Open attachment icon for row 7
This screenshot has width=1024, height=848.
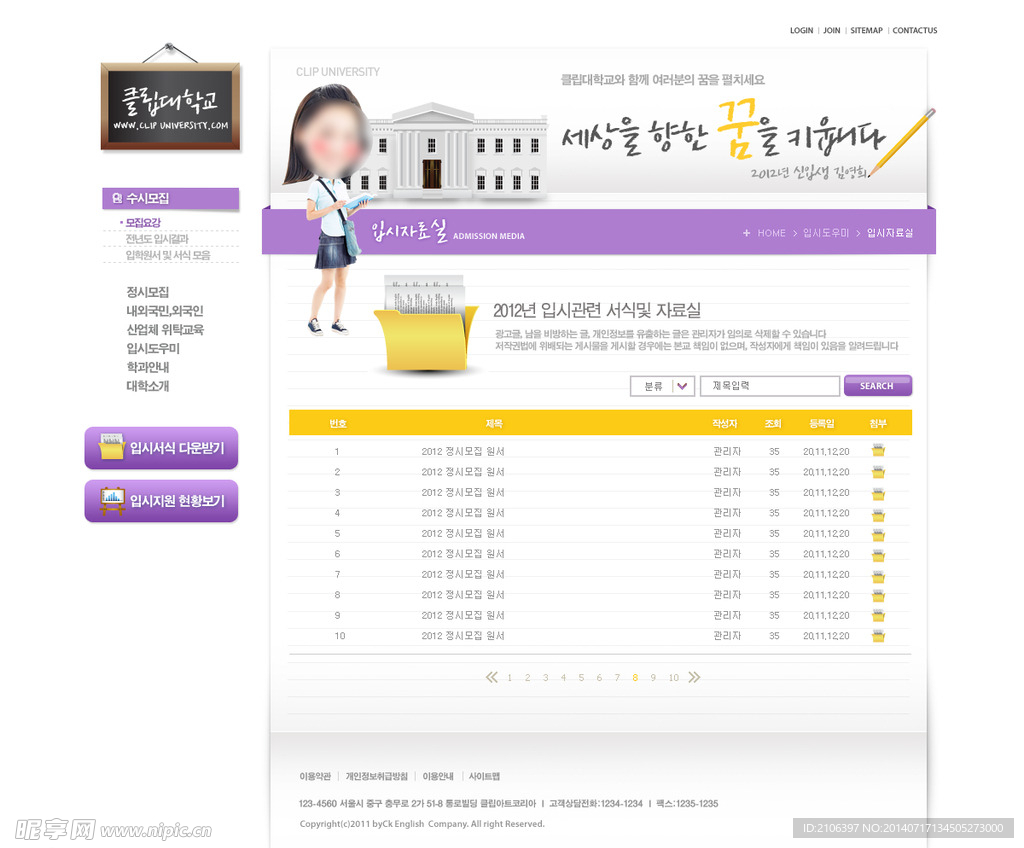click(x=878, y=575)
